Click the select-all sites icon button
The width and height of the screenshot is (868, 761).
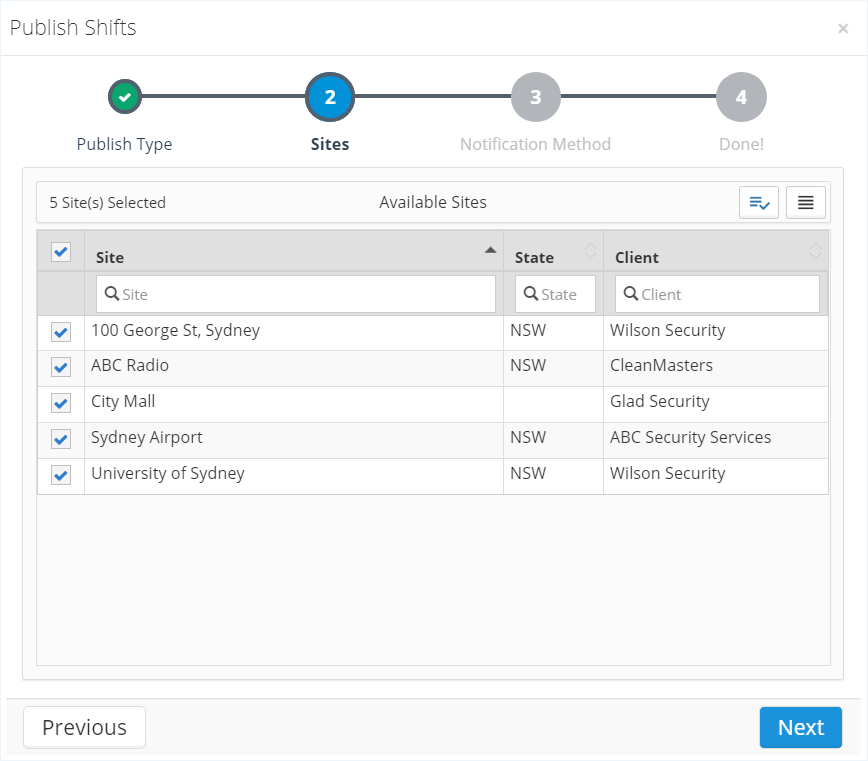(x=759, y=202)
